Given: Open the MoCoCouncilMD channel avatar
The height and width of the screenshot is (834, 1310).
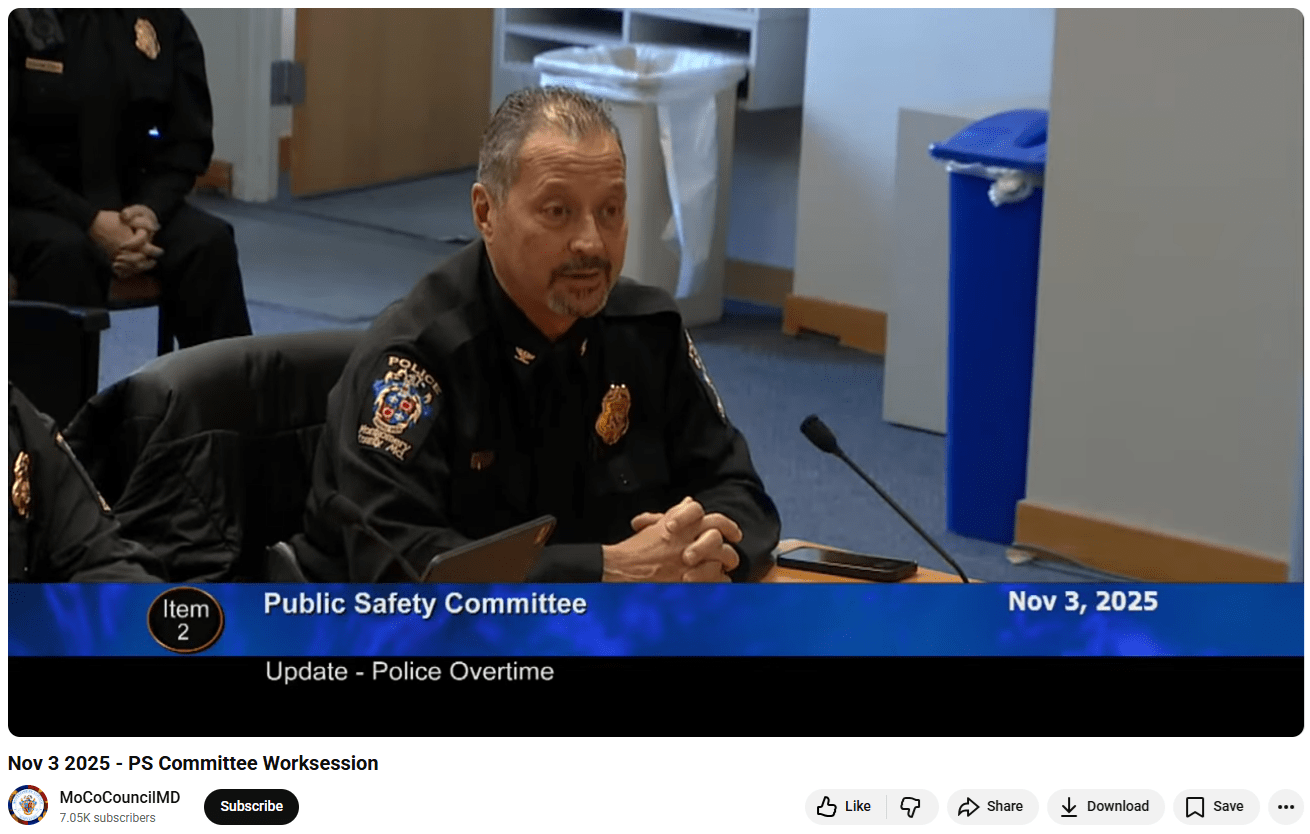Looking at the screenshot, I should [28, 806].
